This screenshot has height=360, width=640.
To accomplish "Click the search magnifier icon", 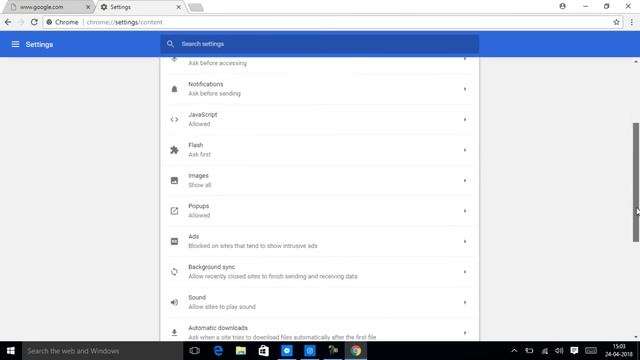I will coord(170,44).
